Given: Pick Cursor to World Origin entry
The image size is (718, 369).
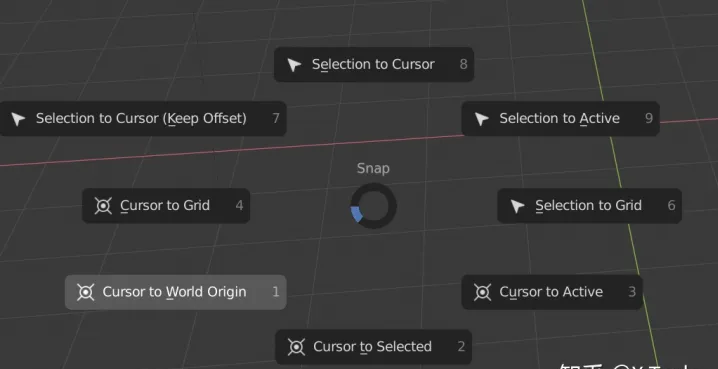Looking at the screenshot, I should 176,292.
